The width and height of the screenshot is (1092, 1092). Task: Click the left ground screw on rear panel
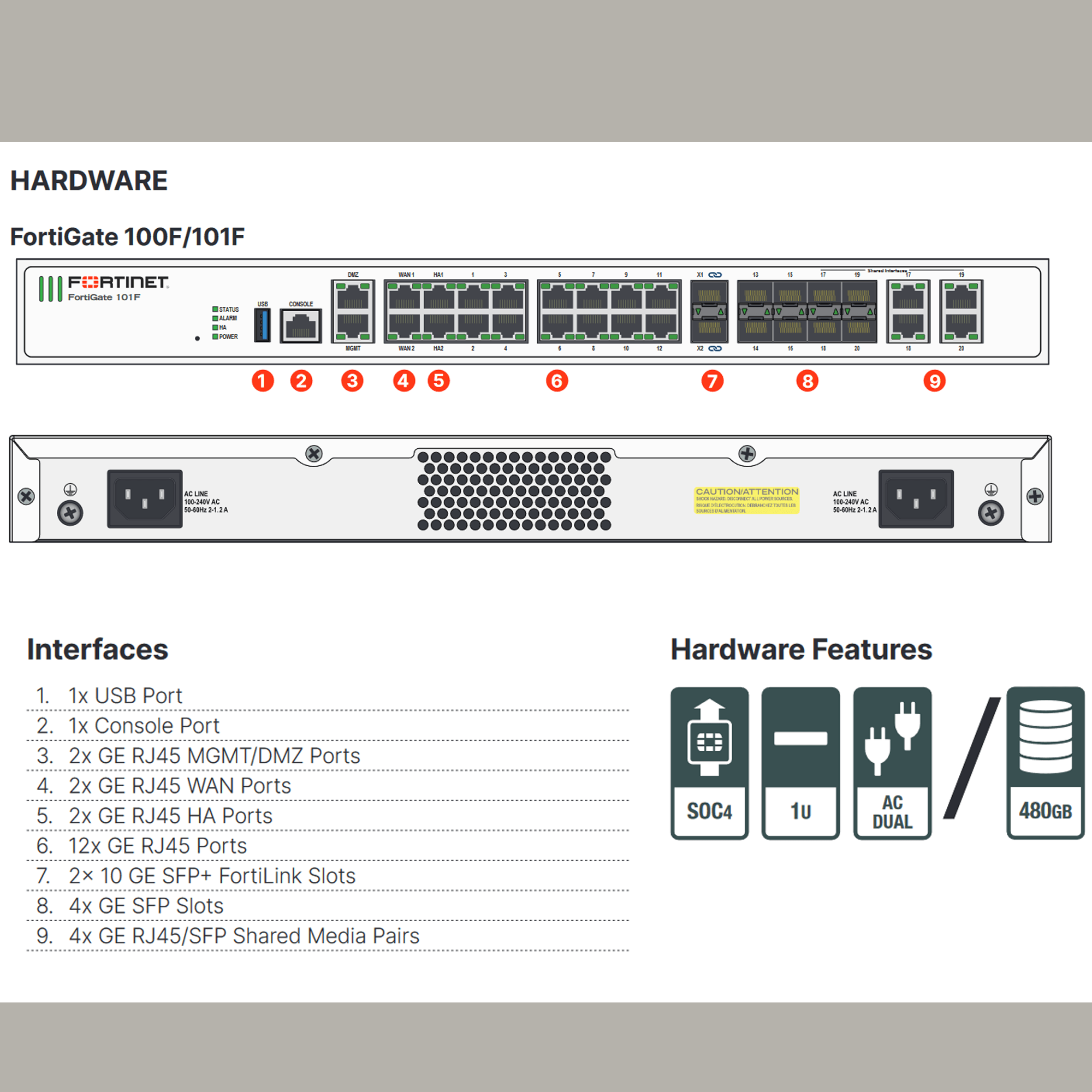click(70, 513)
